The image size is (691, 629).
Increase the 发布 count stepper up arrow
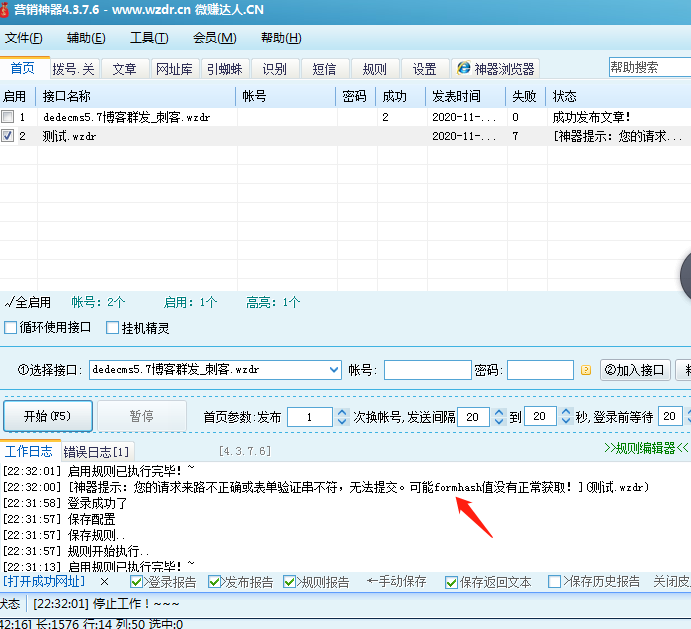[x=342, y=412]
